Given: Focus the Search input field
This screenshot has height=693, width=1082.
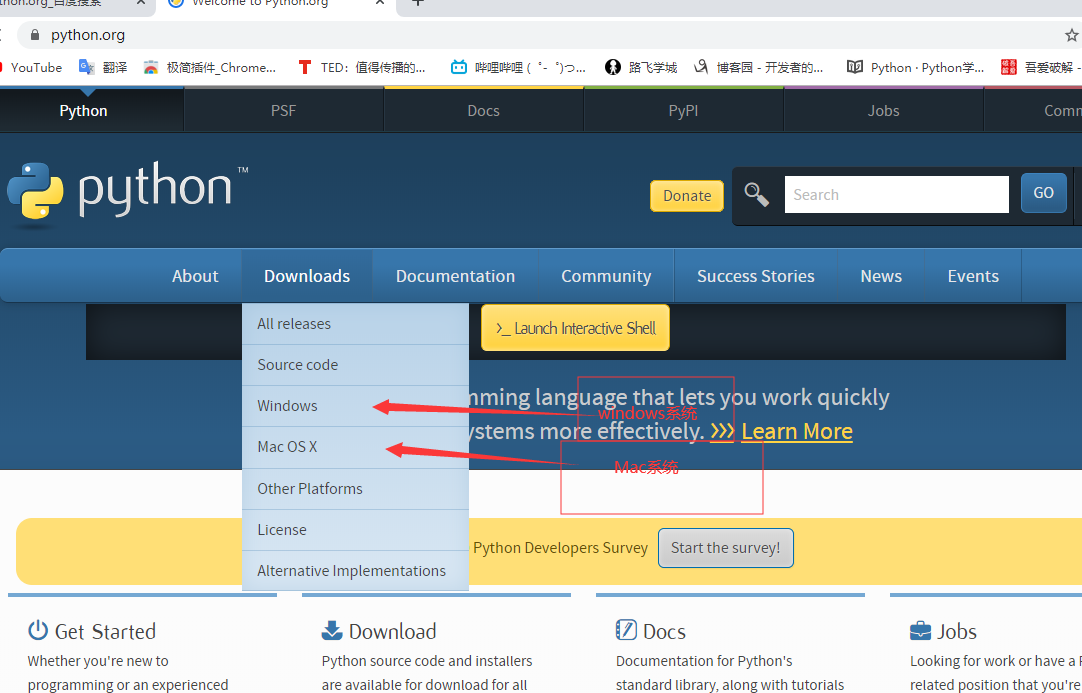Looking at the screenshot, I should click(896, 195).
